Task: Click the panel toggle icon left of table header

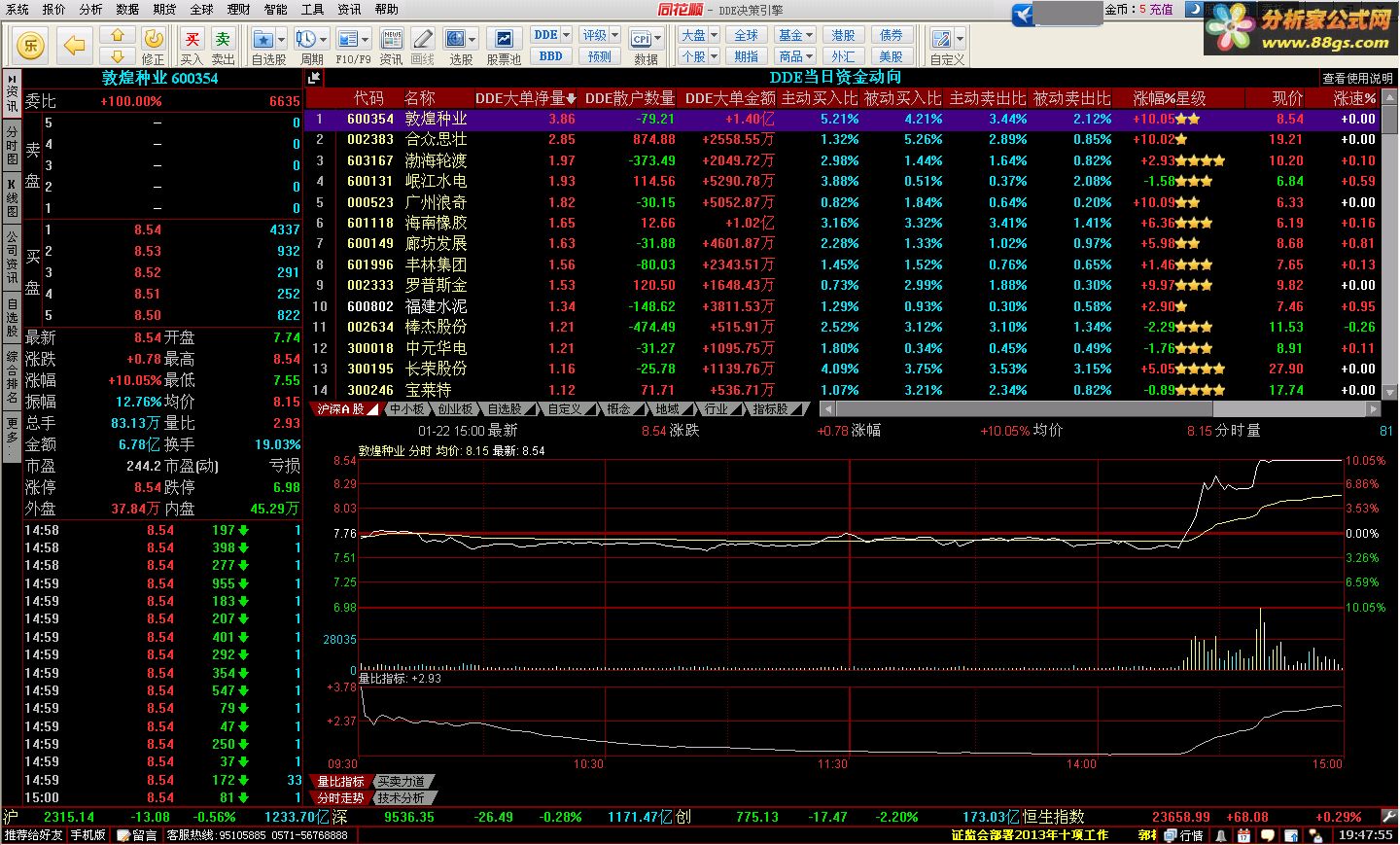Action: coord(314,78)
